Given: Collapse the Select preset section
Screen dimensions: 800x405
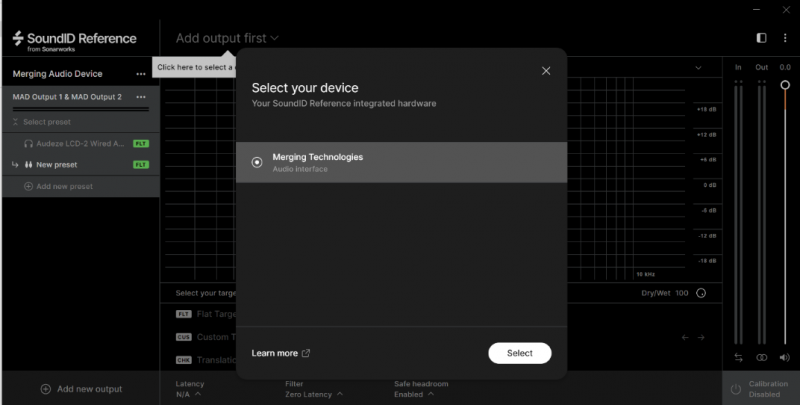Looking at the screenshot, I should click(15, 122).
